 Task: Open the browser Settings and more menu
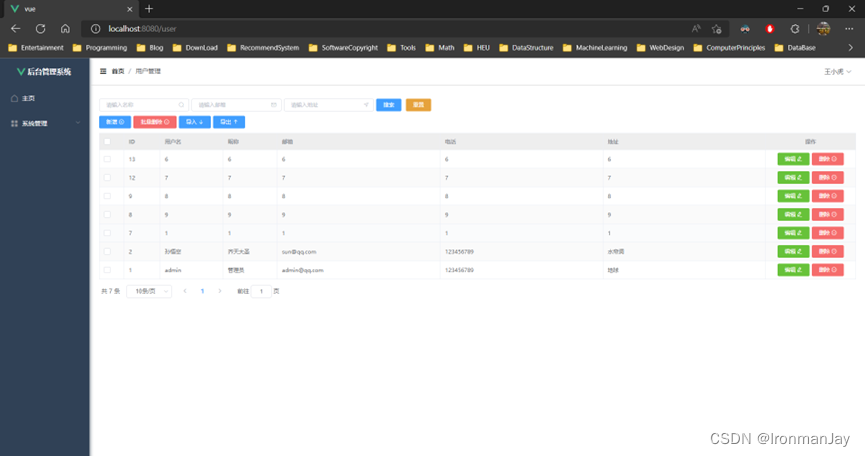tap(849, 29)
